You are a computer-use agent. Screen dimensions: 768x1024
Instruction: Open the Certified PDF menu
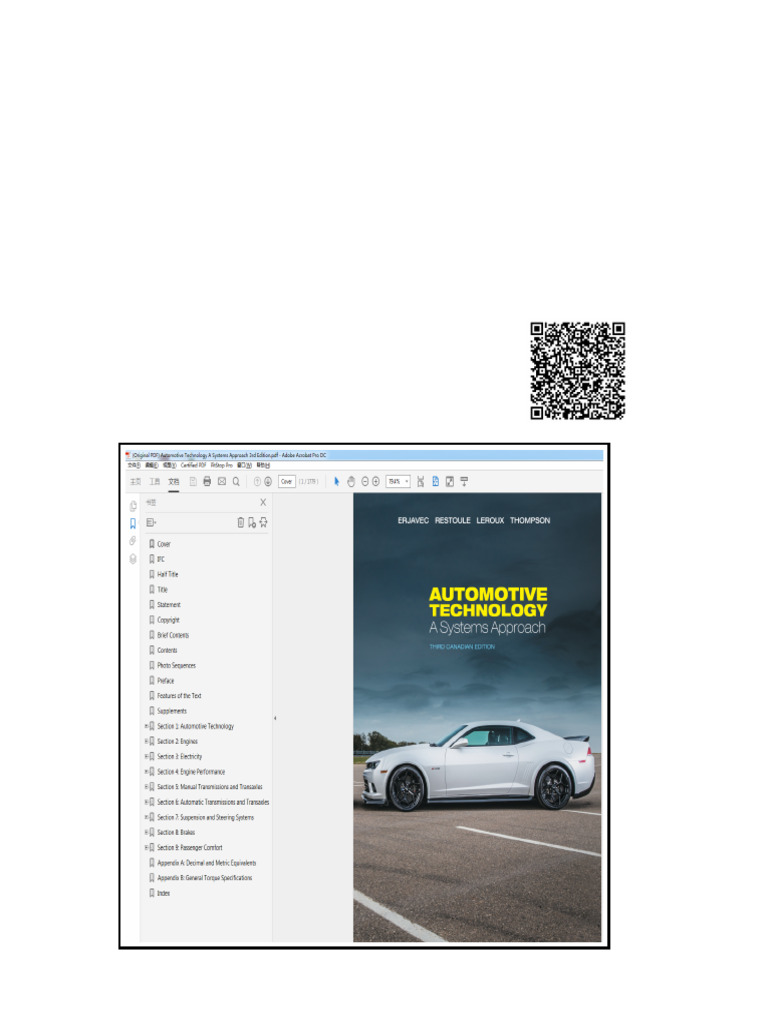[x=193, y=466]
